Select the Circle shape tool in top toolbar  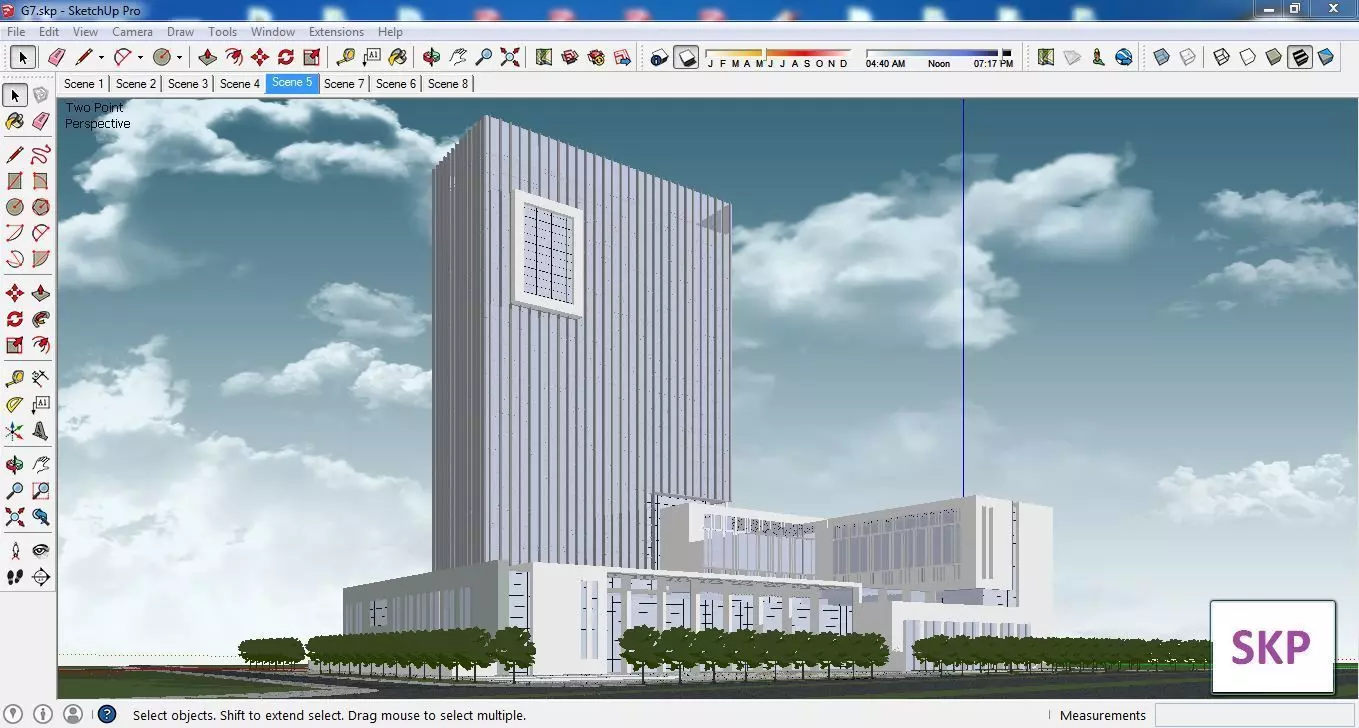coord(162,57)
